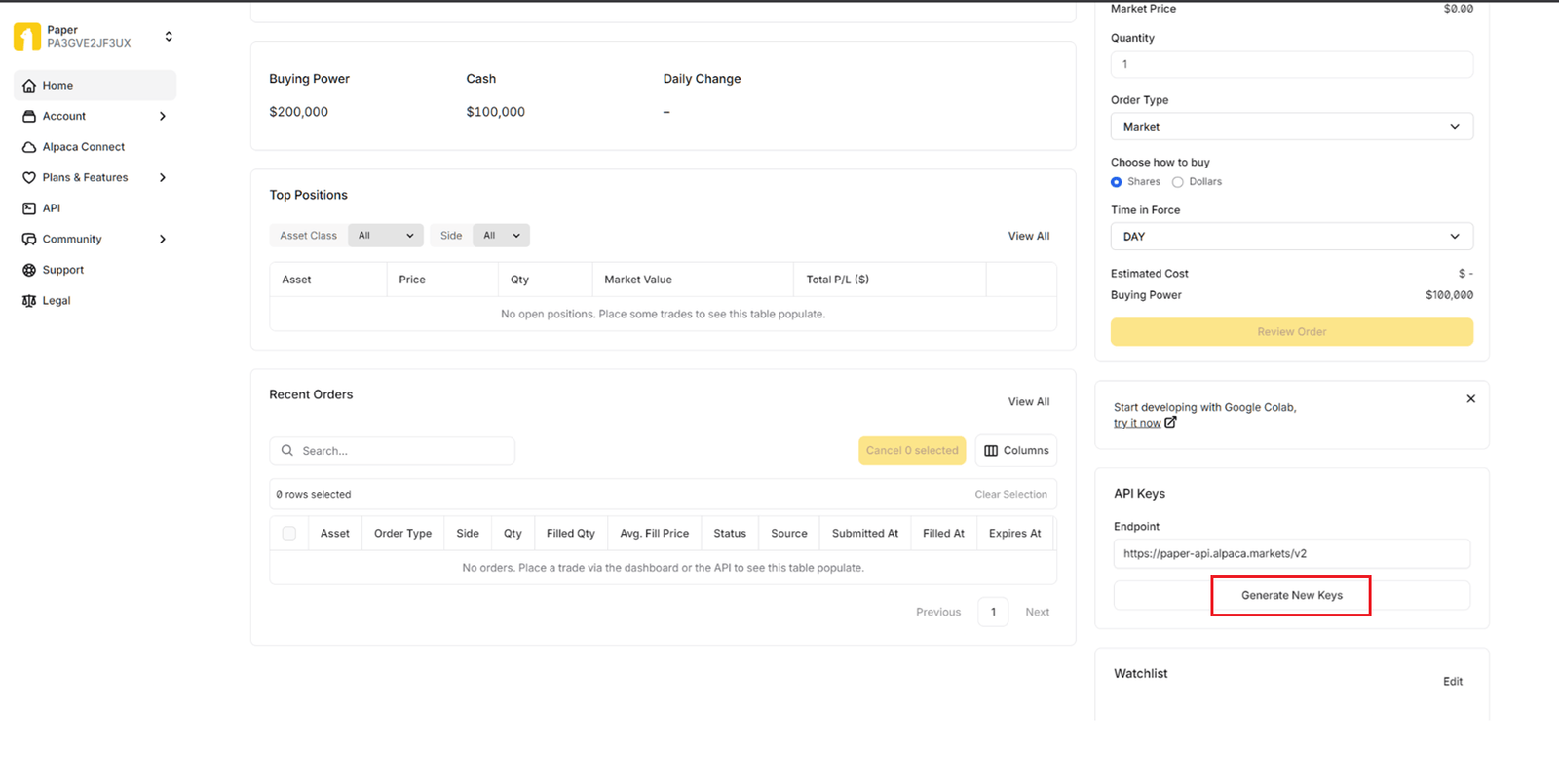This screenshot has height=784, width=1559.
Task: Click View All for Recent Orders
Action: tap(1029, 402)
